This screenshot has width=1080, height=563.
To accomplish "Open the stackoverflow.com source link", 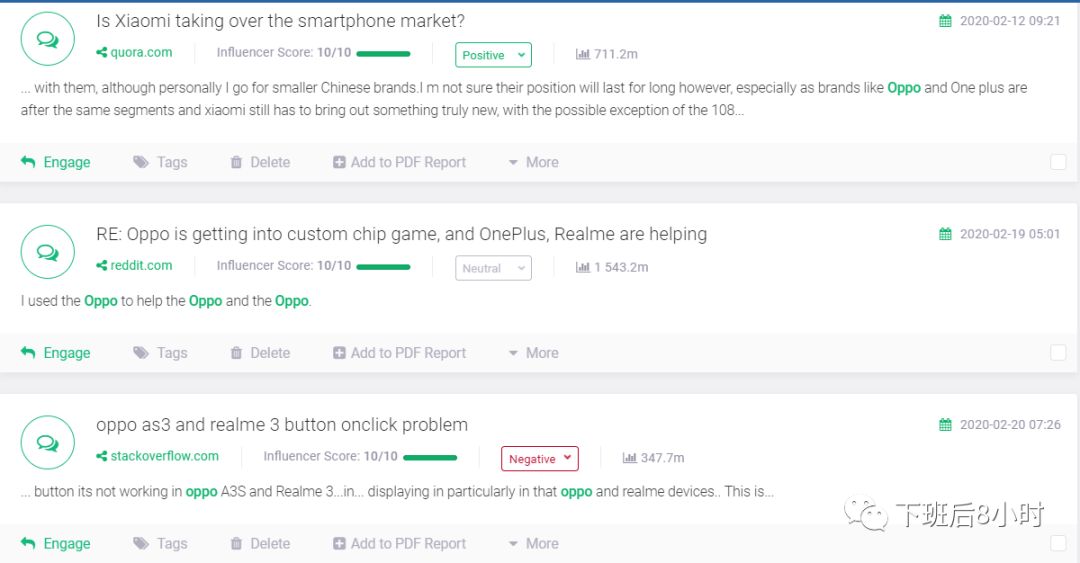I will pos(158,455).
